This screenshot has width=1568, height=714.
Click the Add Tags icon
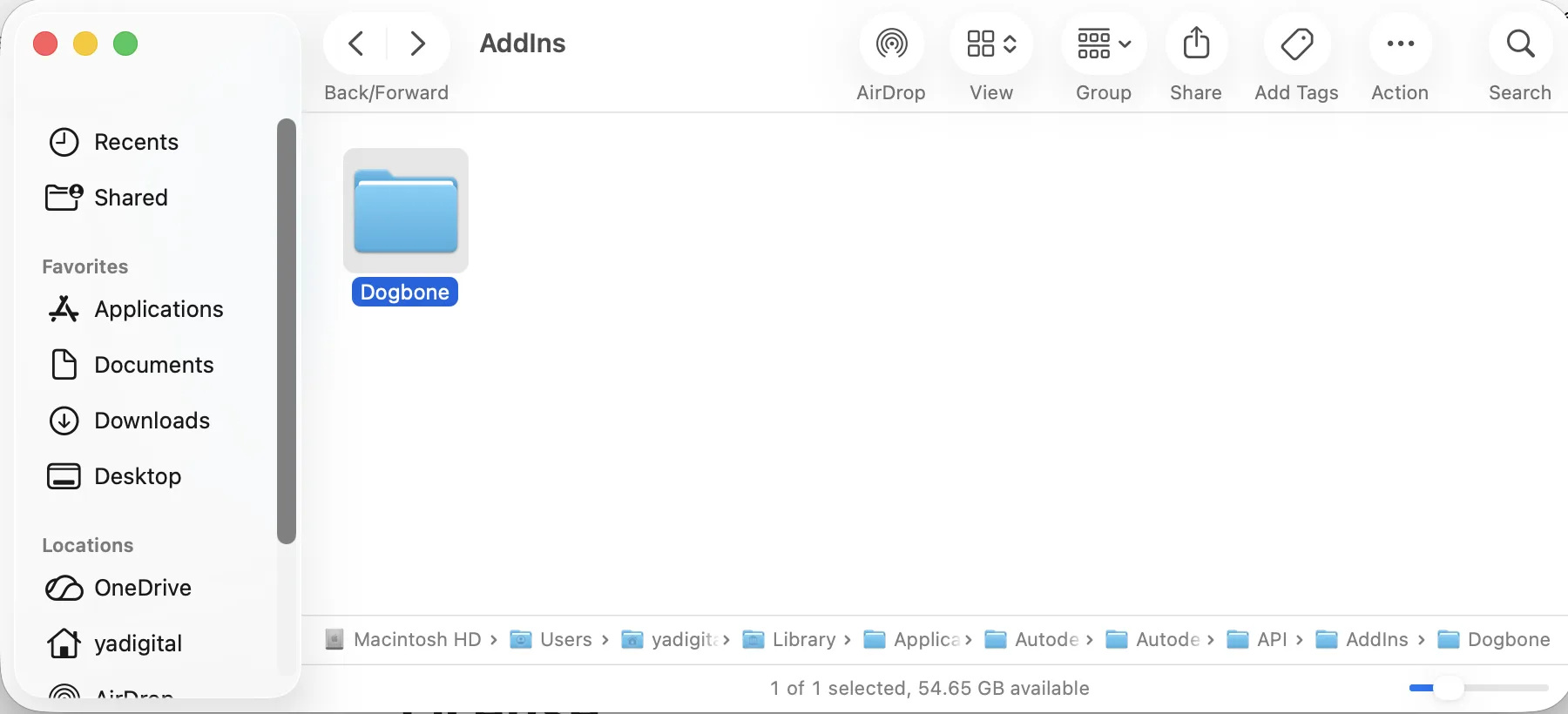pyautogui.click(x=1297, y=43)
